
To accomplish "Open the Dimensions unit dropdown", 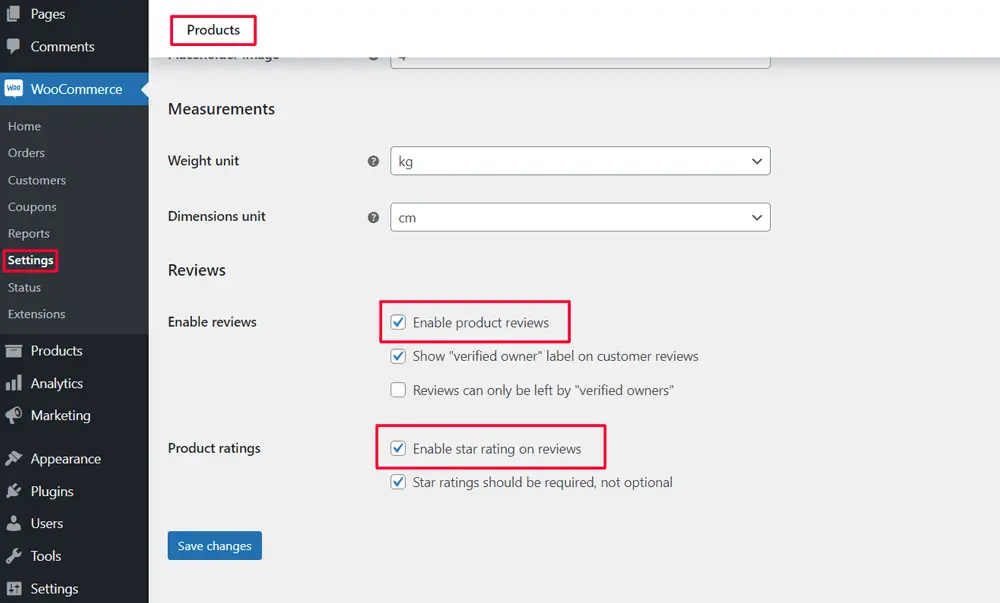I will (x=580, y=217).
